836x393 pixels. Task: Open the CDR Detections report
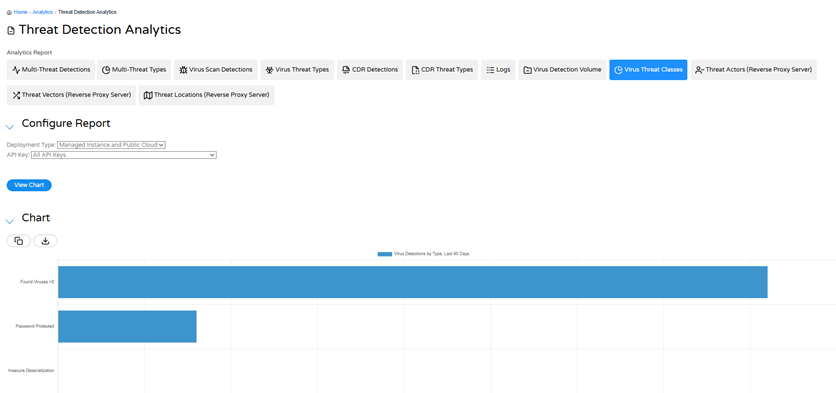click(x=369, y=70)
